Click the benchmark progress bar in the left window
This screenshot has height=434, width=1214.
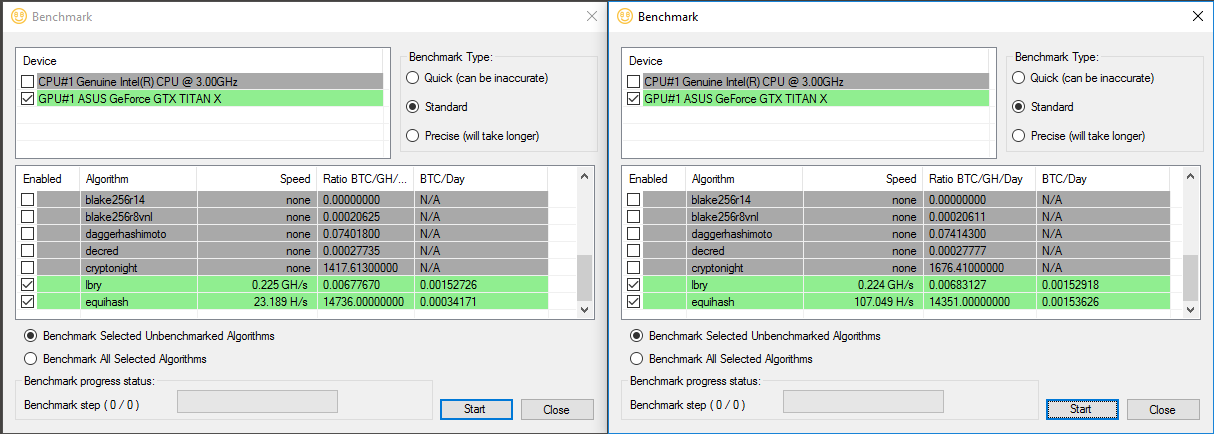click(x=257, y=401)
